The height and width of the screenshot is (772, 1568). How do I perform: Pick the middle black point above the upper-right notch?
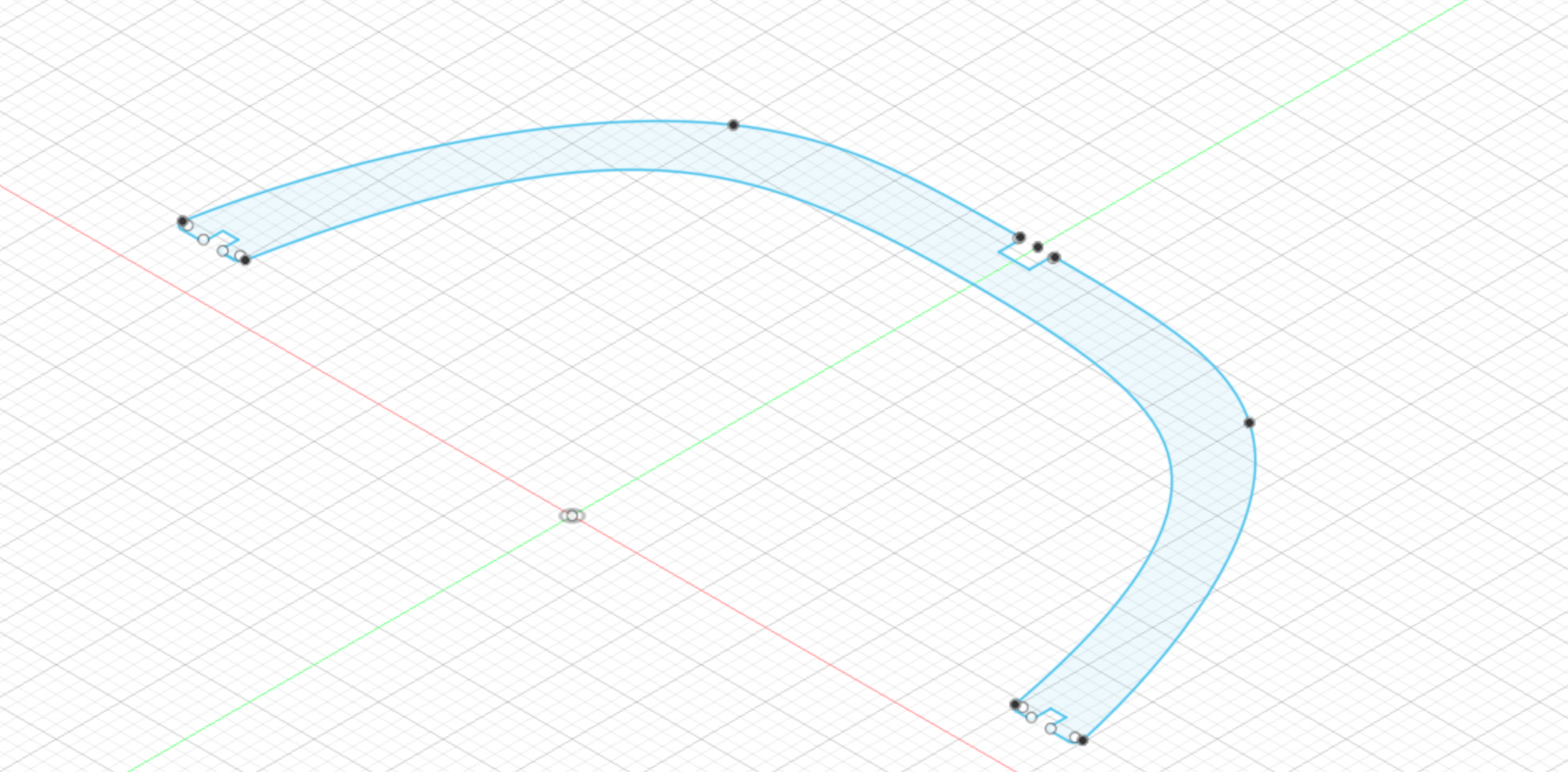[1038, 247]
